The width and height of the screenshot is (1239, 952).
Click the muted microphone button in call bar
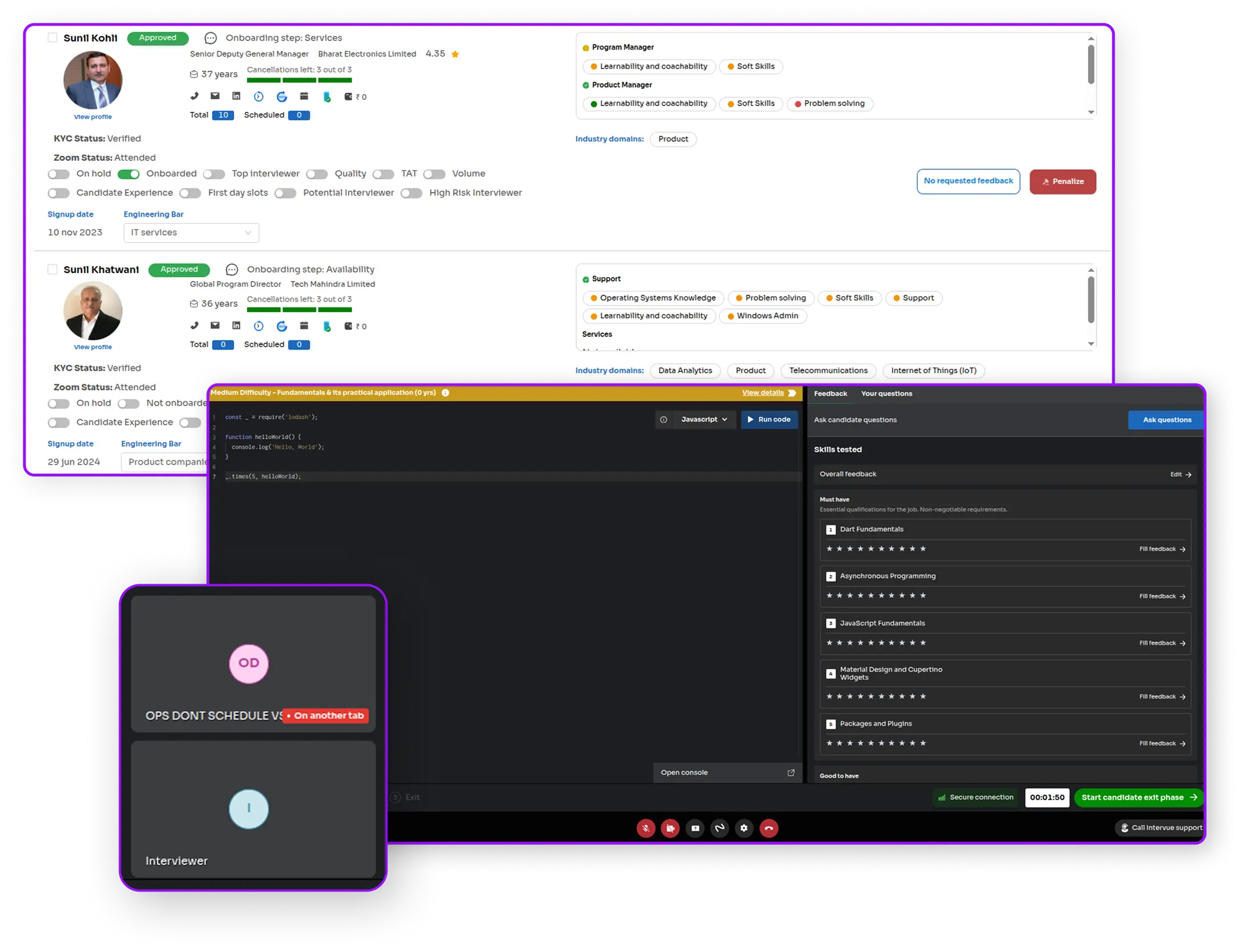click(x=645, y=828)
